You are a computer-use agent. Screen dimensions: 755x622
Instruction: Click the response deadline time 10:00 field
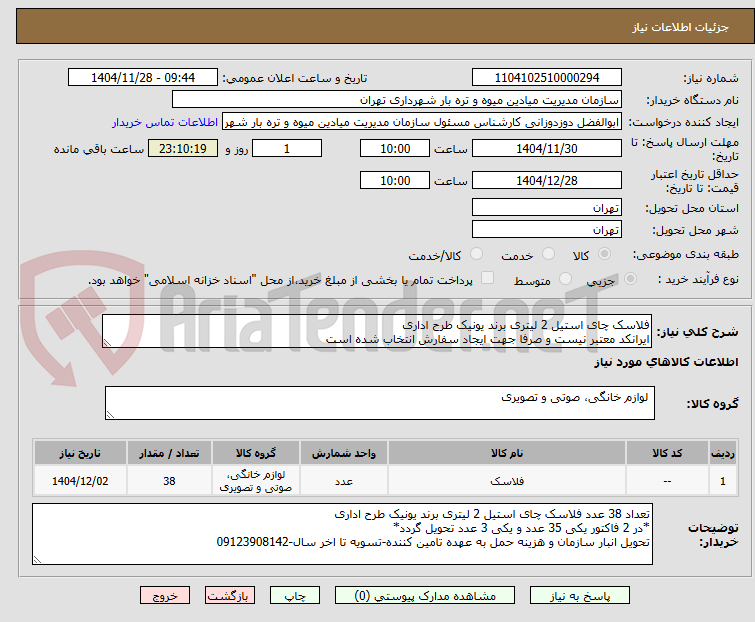pos(395,149)
